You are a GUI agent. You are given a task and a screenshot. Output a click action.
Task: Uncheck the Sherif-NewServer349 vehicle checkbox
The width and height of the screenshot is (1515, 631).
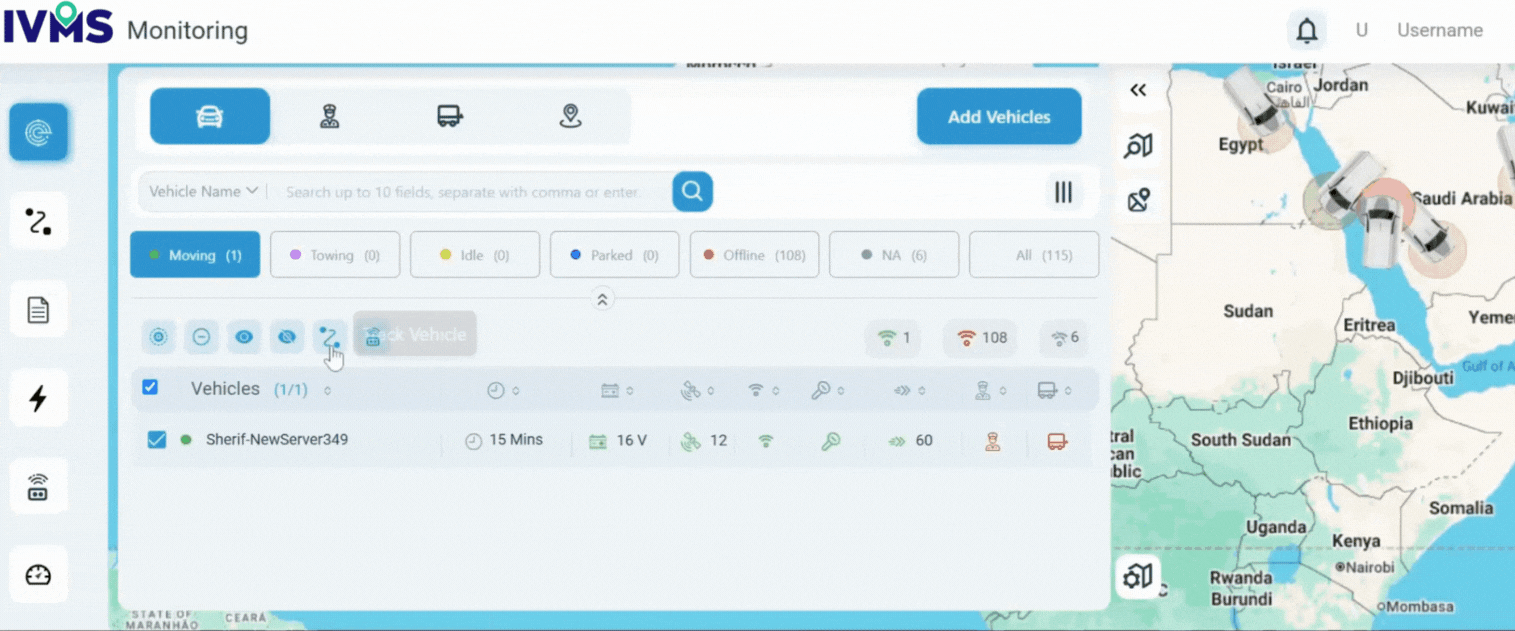tap(157, 440)
